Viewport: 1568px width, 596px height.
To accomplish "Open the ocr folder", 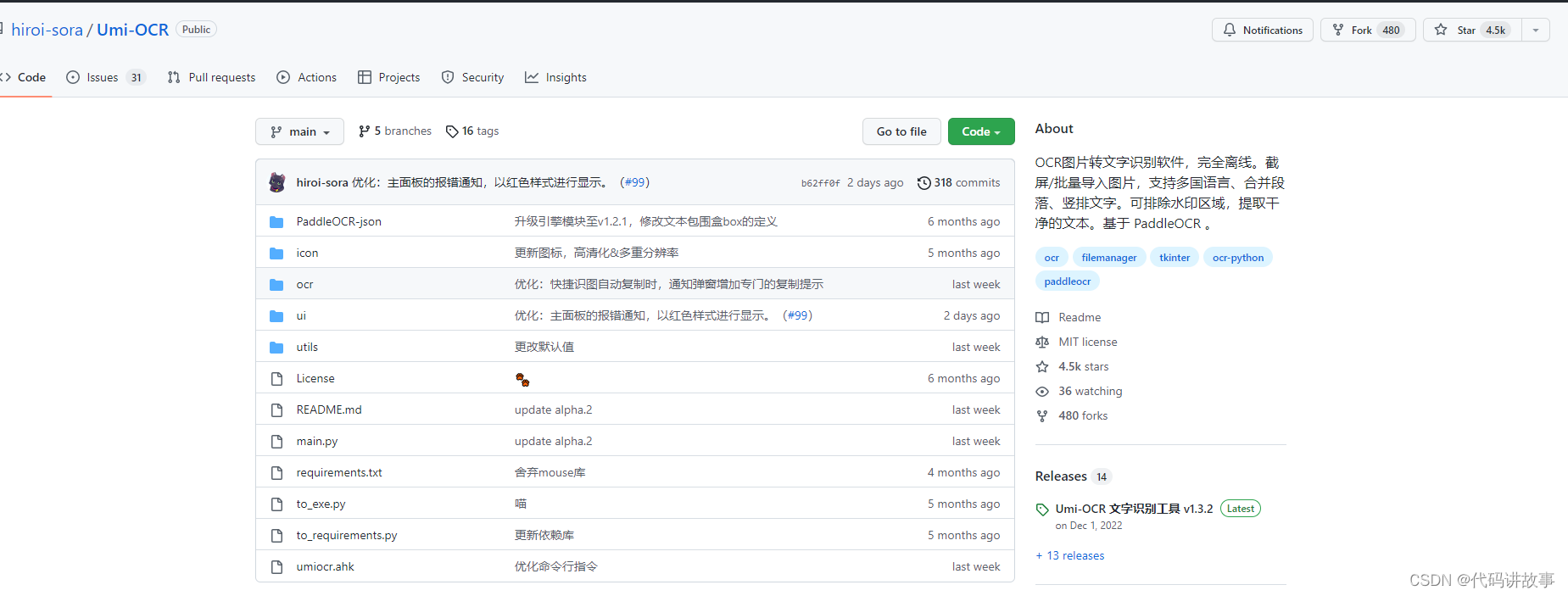I will coord(304,284).
